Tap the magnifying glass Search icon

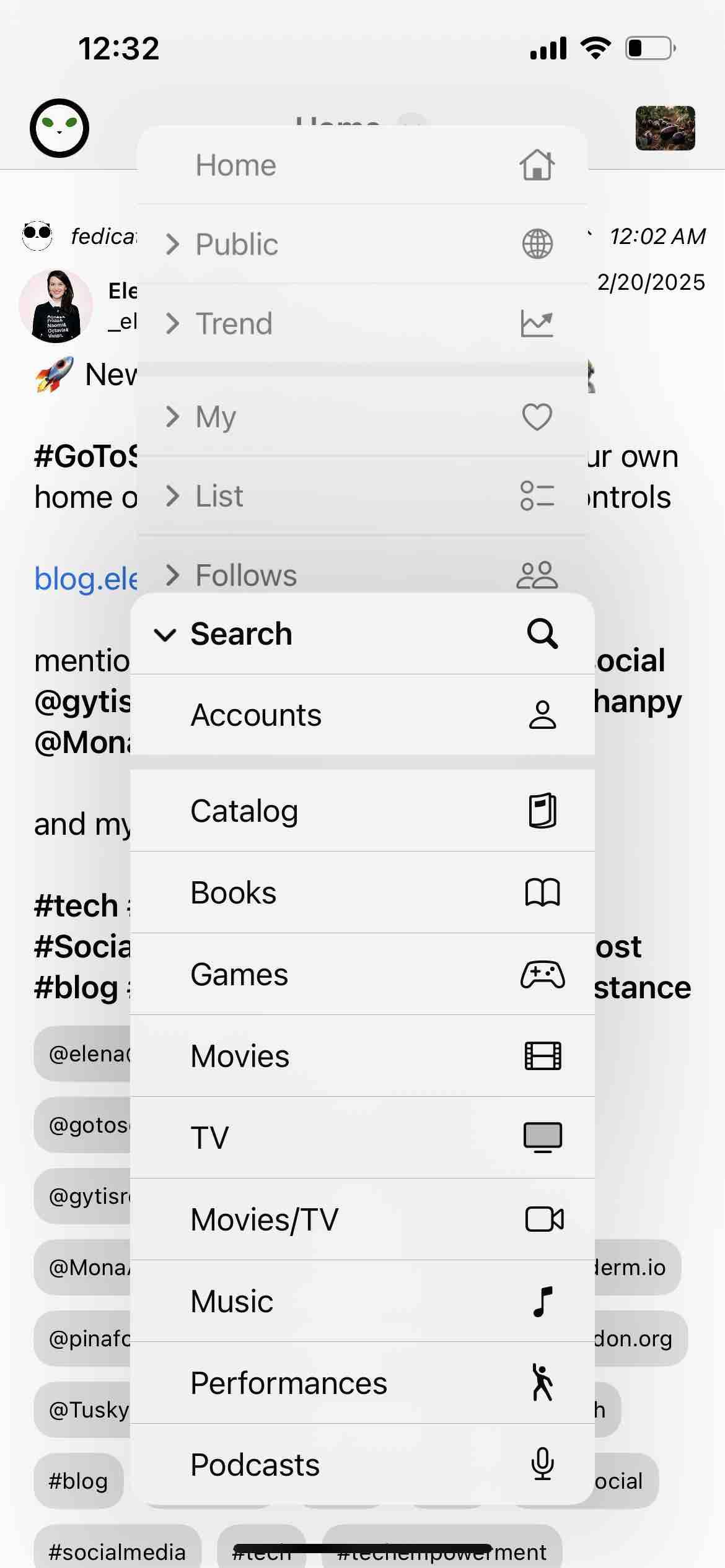point(542,634)
